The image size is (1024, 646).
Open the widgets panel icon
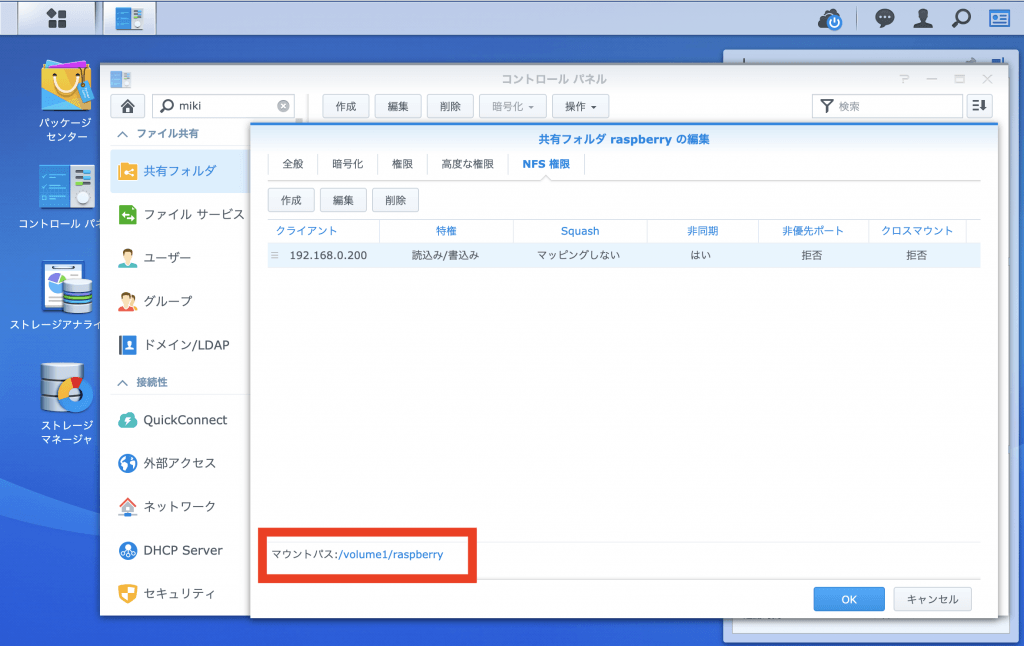(1000, 18)
